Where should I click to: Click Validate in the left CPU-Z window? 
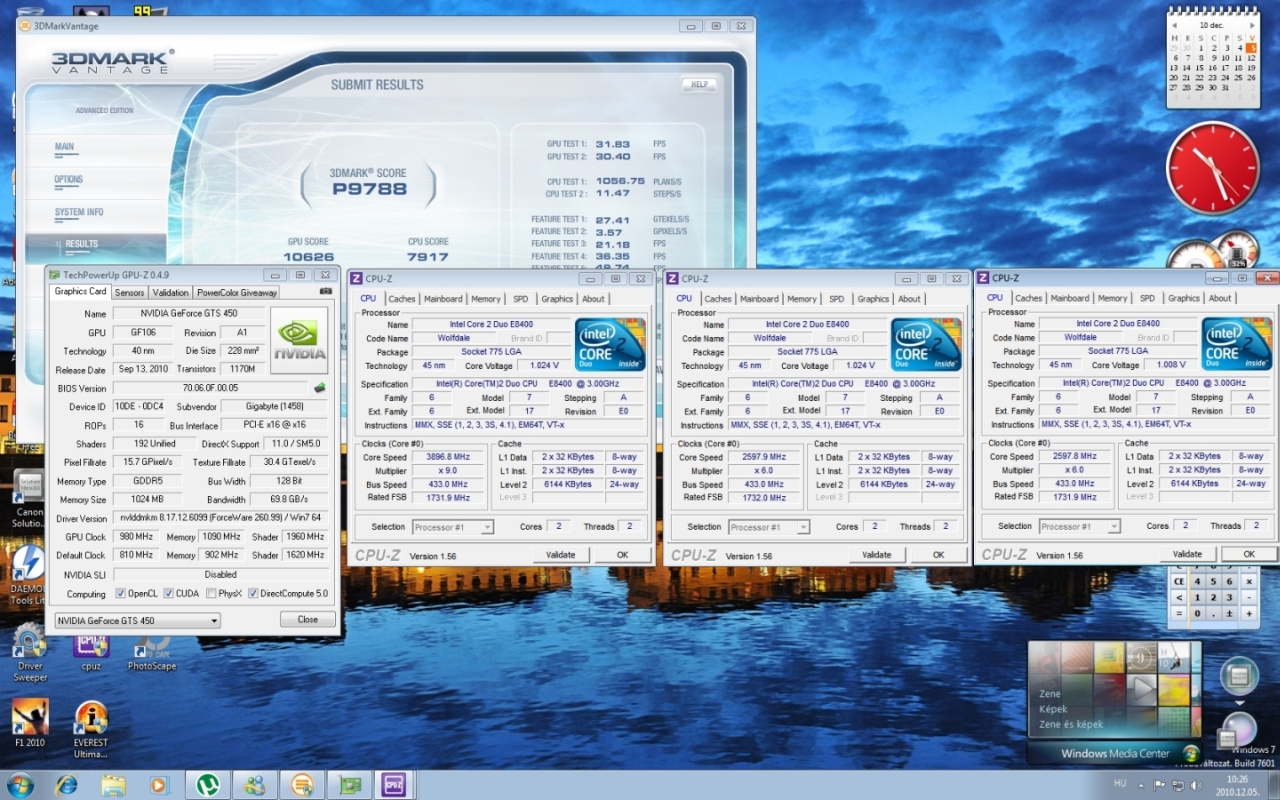click(x=561, y=555)
